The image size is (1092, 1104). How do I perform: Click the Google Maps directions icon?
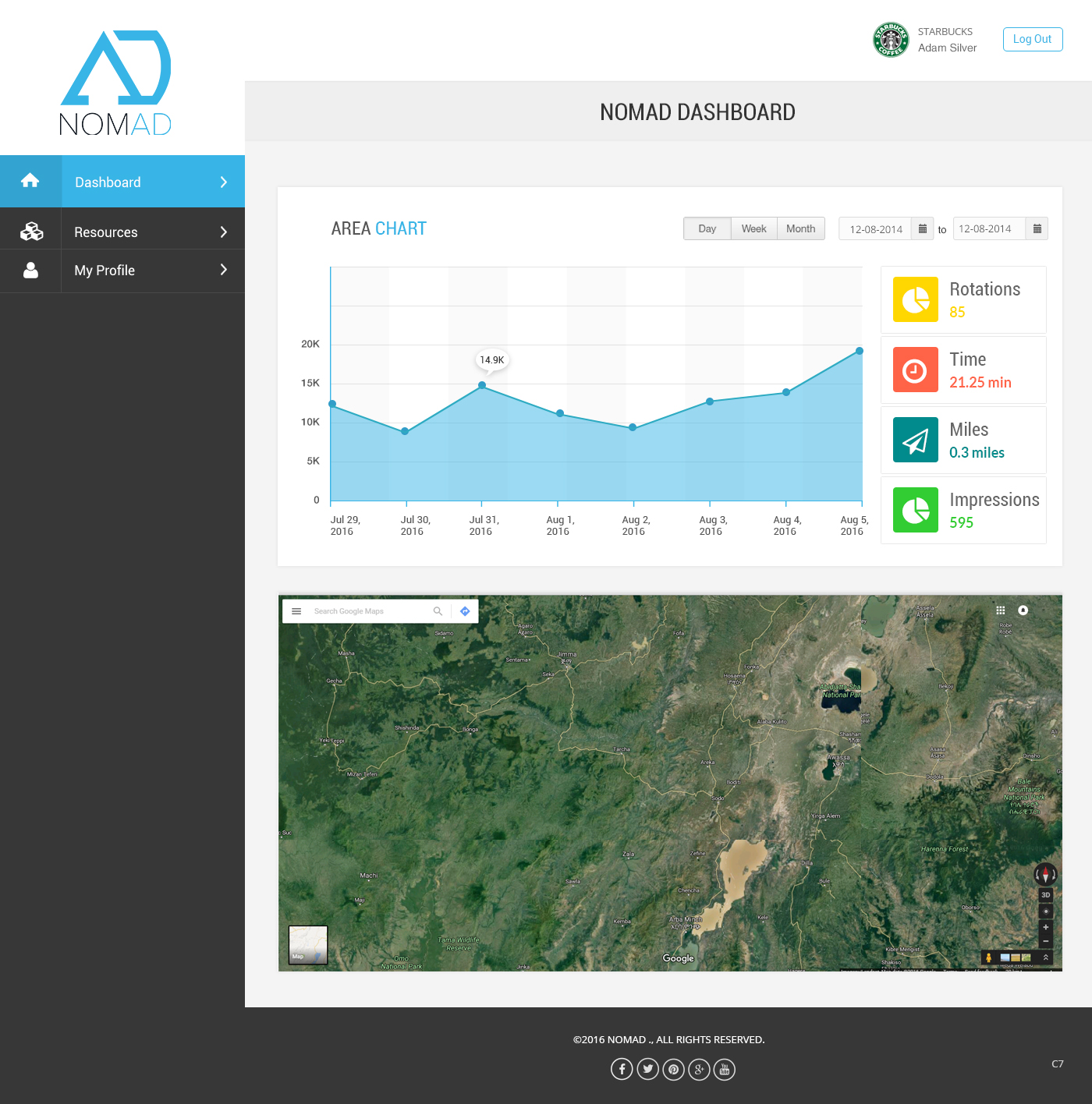click(x=465, y=611)
